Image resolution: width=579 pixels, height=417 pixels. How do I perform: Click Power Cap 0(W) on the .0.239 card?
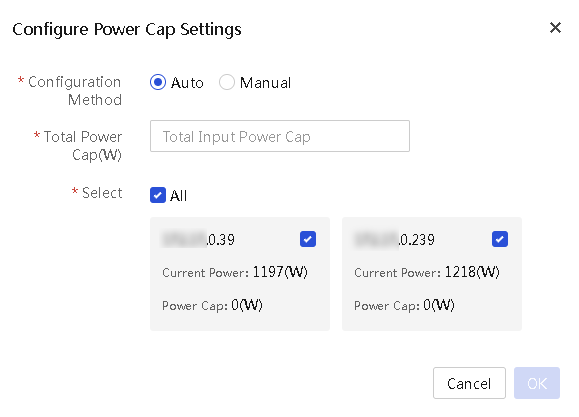point(404,305)
